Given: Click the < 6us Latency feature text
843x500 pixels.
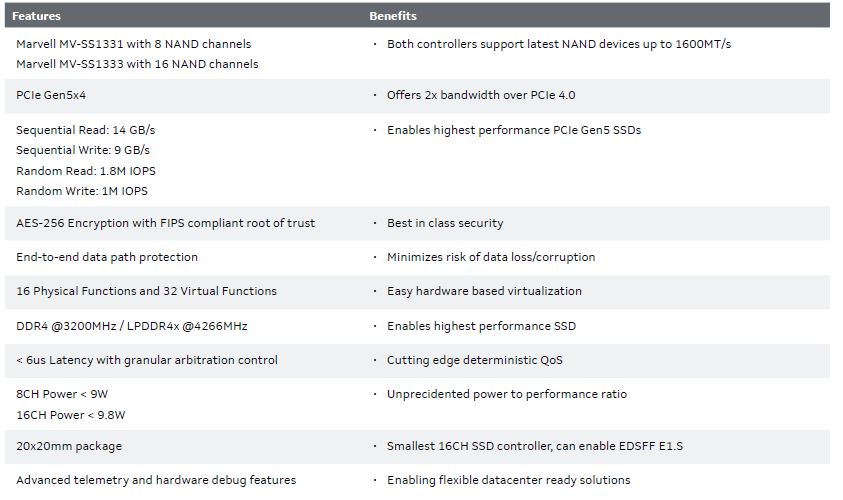Looking at the screenshot, I should [147, 360].
